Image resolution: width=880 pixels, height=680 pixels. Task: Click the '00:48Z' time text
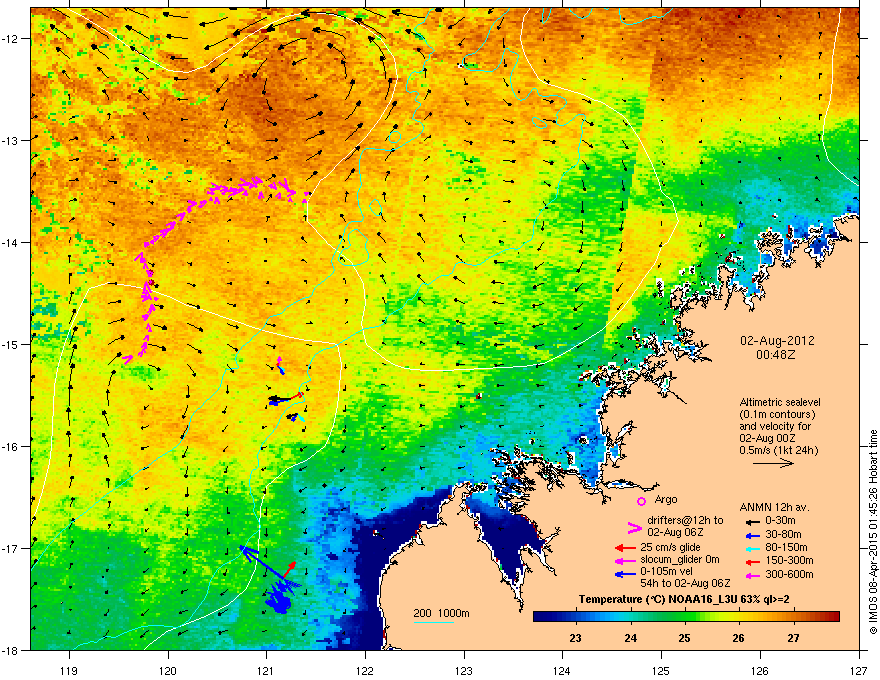click(776, 355)
